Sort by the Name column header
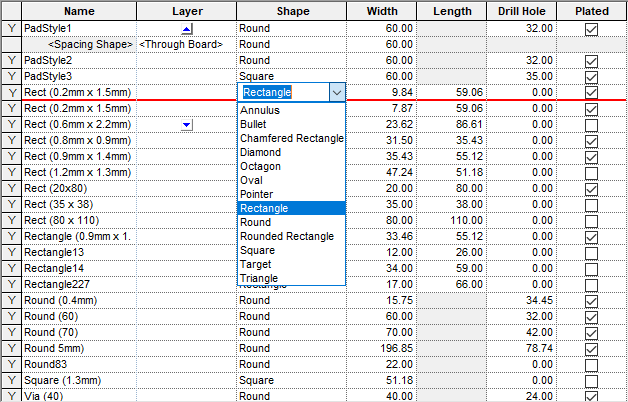The height and width of the screenshot is (402, 628). (x=79, y=11)
